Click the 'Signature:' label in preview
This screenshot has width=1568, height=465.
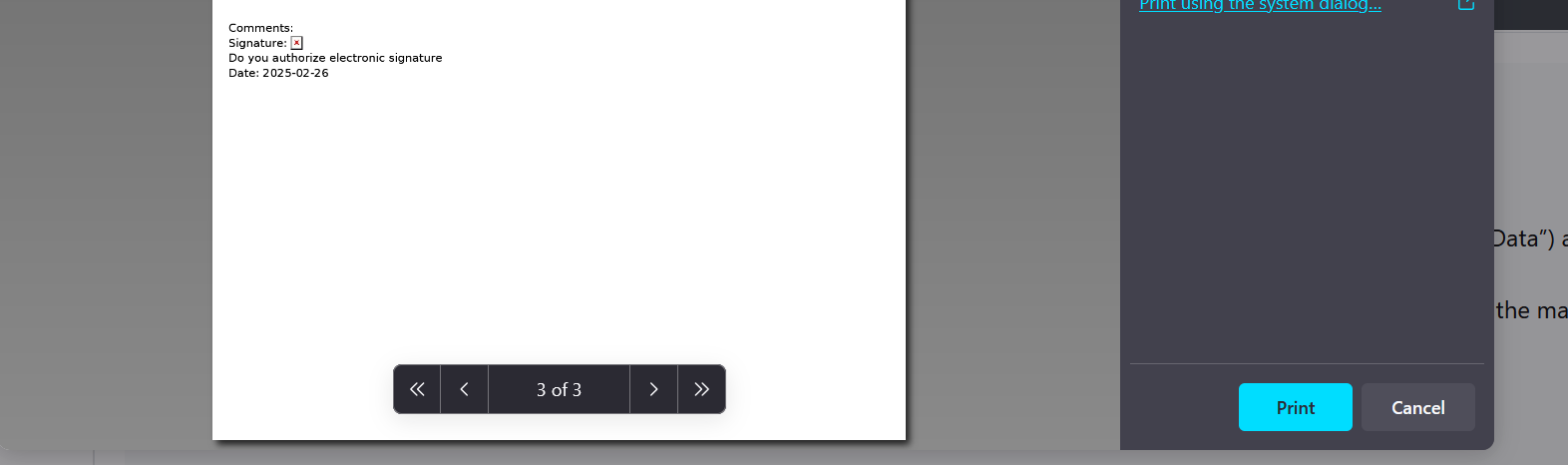pyautogui.click(x=257, y=43)
